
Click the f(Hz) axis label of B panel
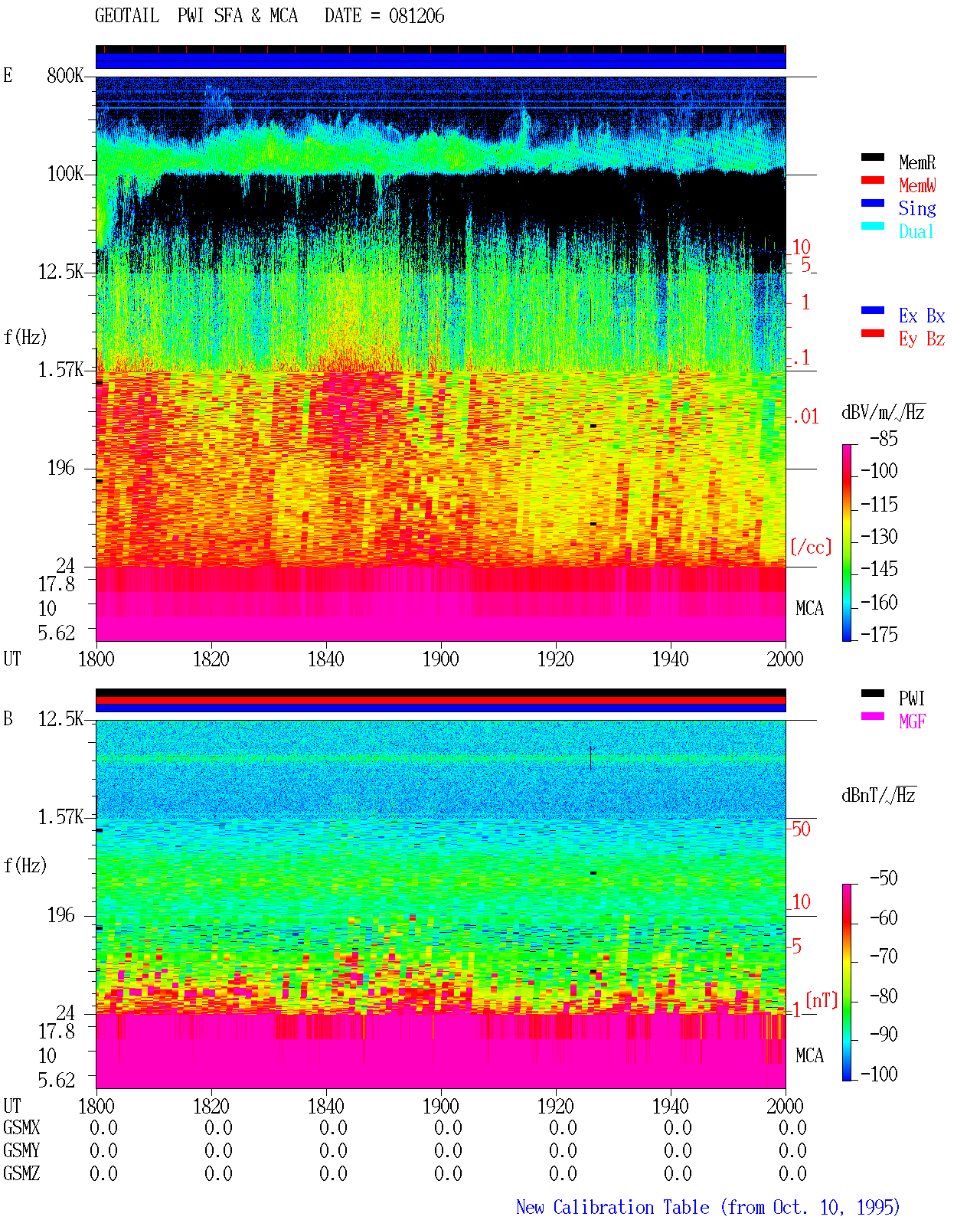25,865
